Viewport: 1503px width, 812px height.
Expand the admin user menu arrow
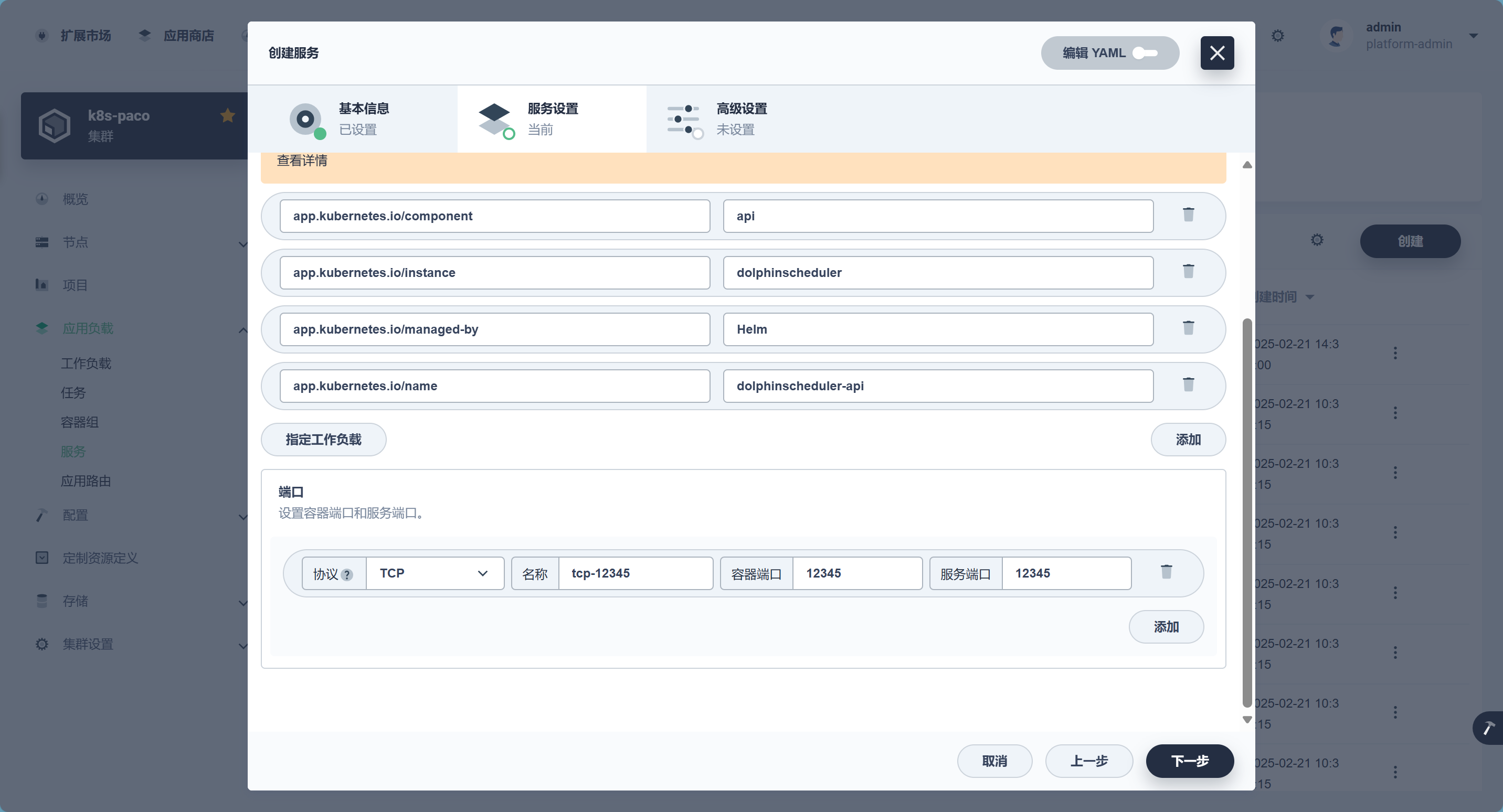1473,36
